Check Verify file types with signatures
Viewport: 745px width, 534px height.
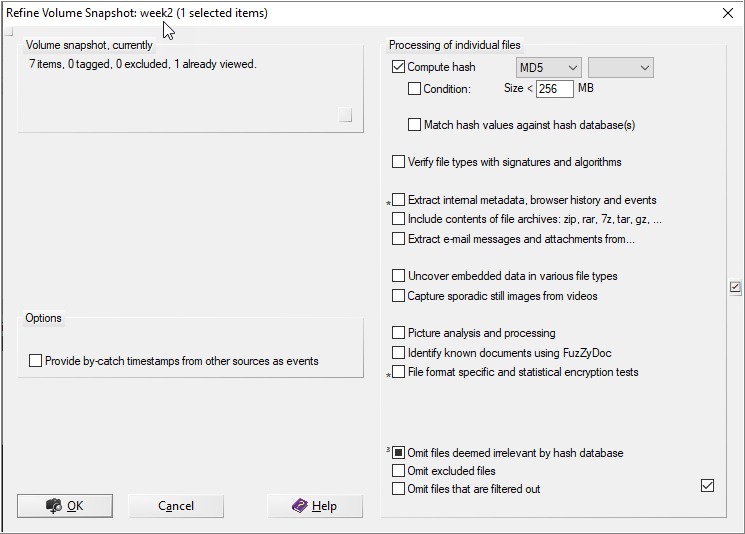click(x=399, y=162)
